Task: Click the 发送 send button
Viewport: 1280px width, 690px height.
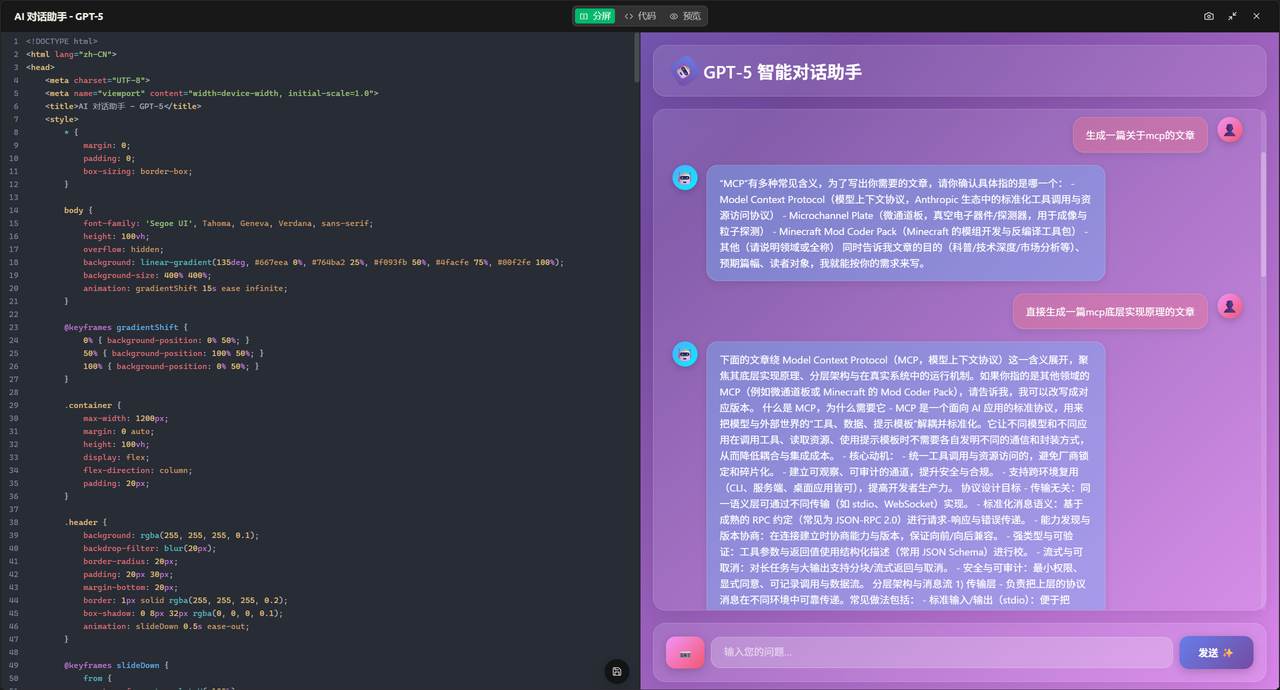Action: [1216, 652]
